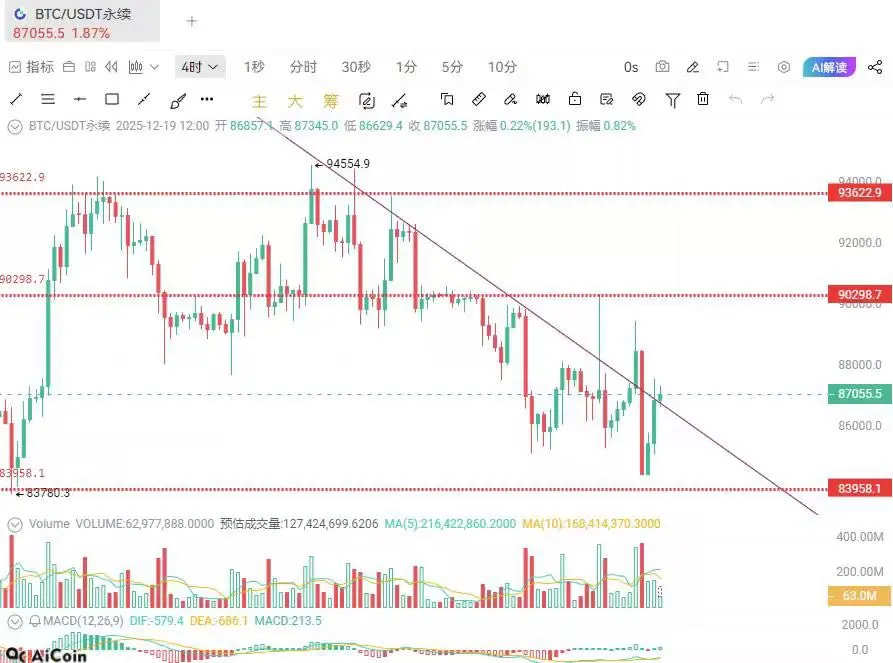Viewport: 893px width, 663px height.
Task: Select the rectangle drawing tool
Action: click(112, 100)
